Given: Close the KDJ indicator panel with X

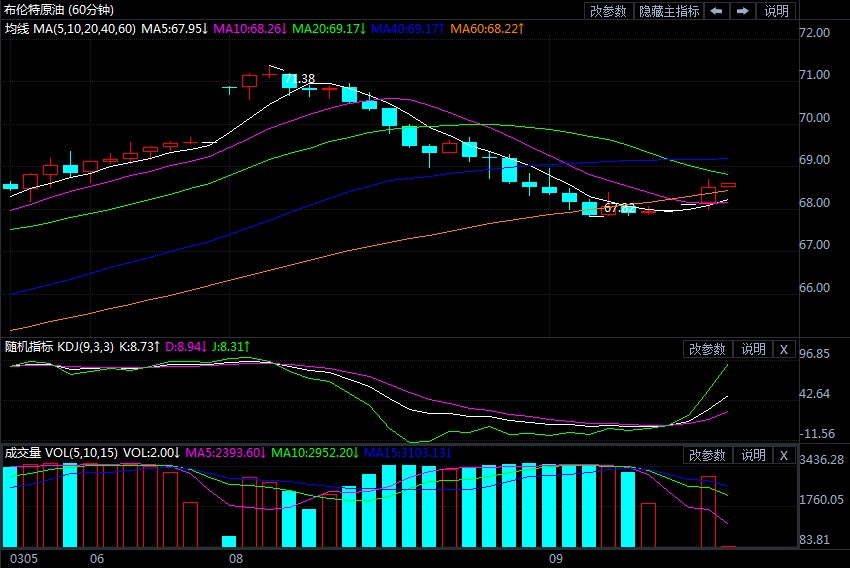Looking at the screenshot, I should (784, 349).
